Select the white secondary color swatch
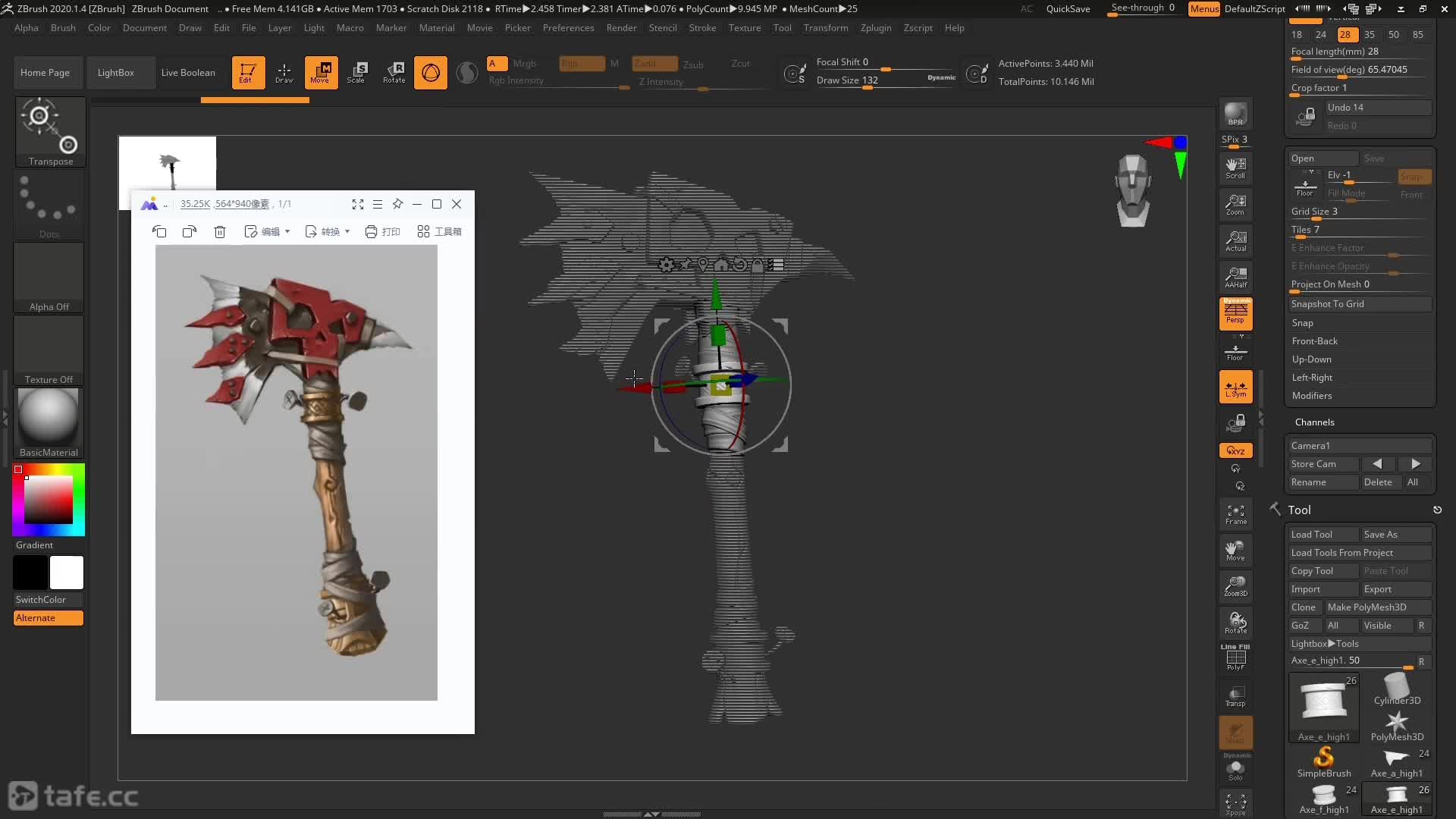Screen dimensions: 1456x819 67,573
